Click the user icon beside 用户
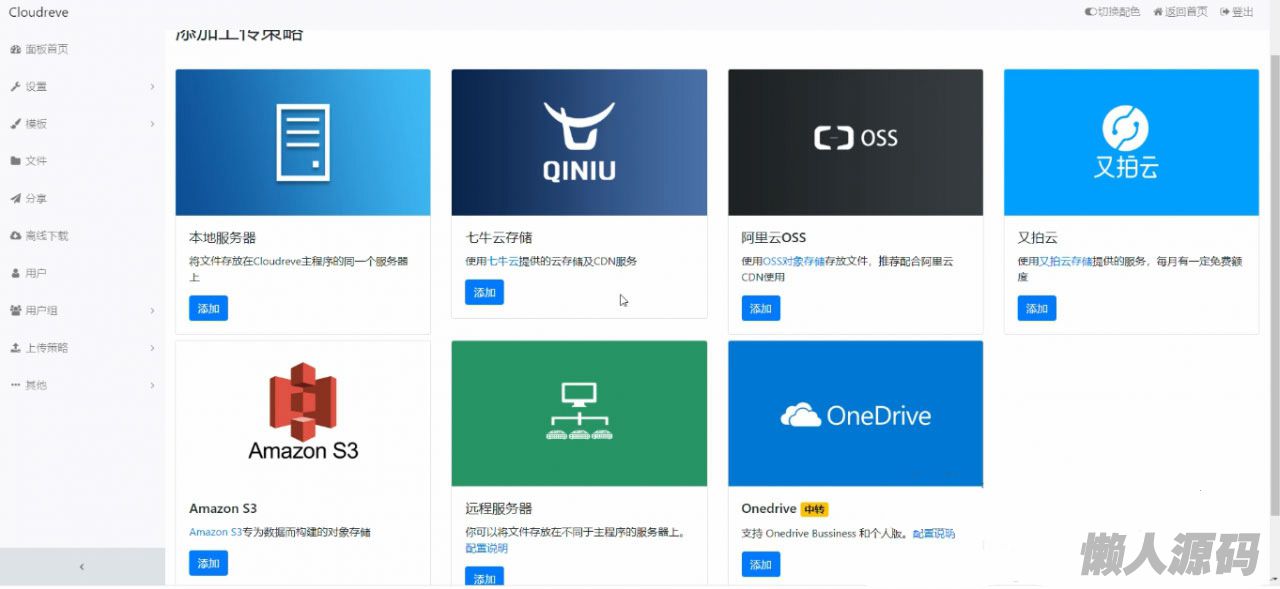The image size is (1280, 589). point(15,273)
